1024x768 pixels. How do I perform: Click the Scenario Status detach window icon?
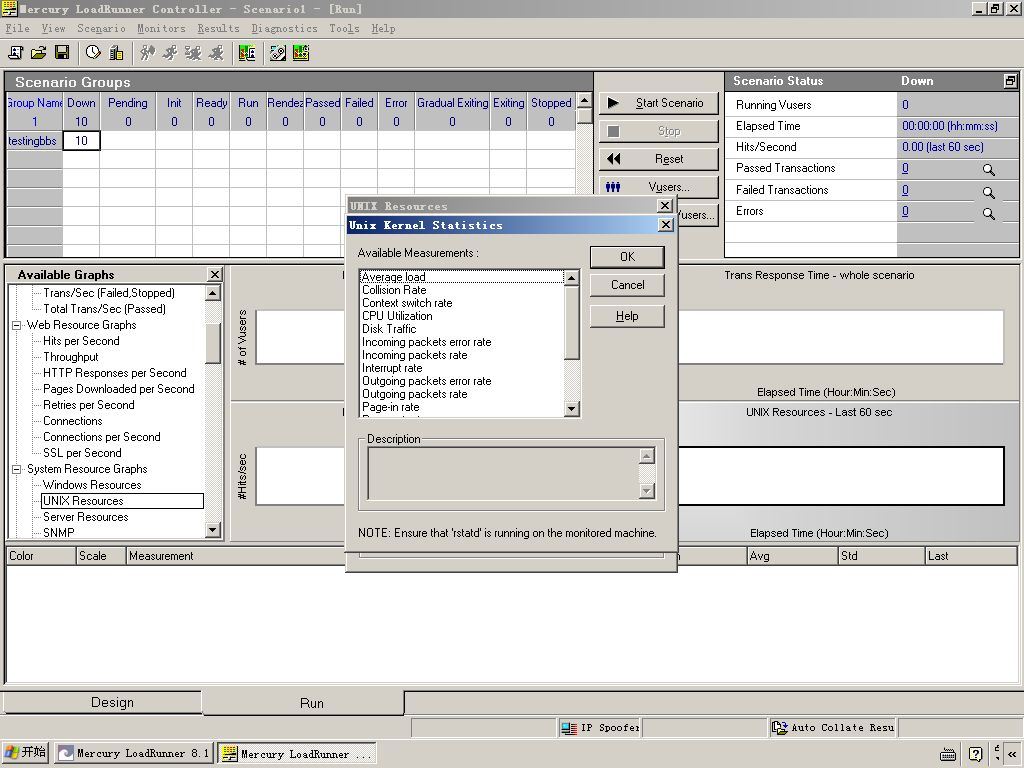pyautogui.click(x=1010, y=81)
